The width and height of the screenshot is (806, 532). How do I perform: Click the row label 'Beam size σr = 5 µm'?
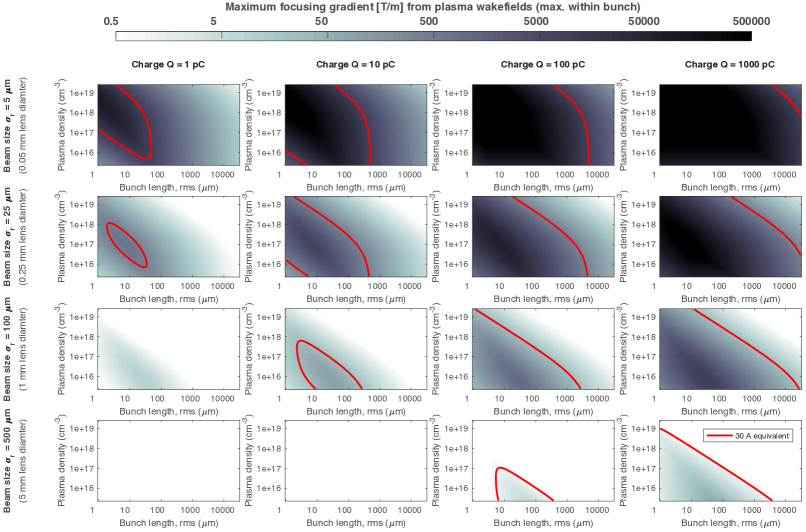coord(7,125)
